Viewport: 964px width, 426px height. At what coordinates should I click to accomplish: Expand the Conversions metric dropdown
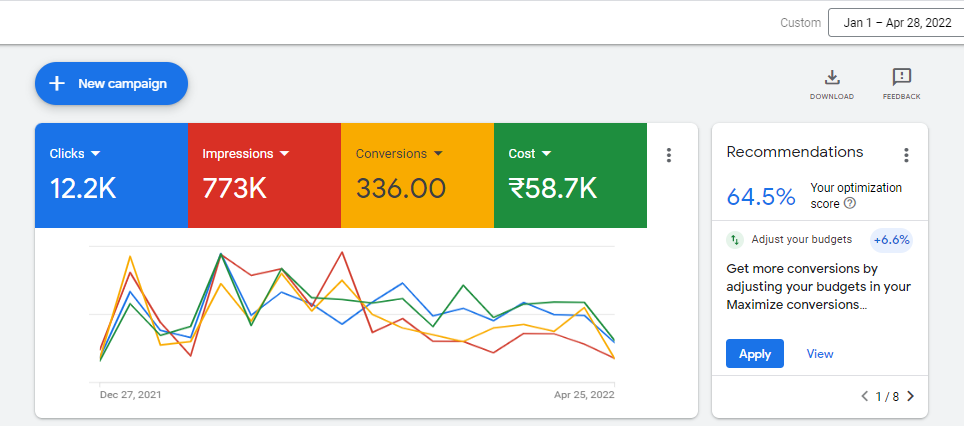coord(438,154)
